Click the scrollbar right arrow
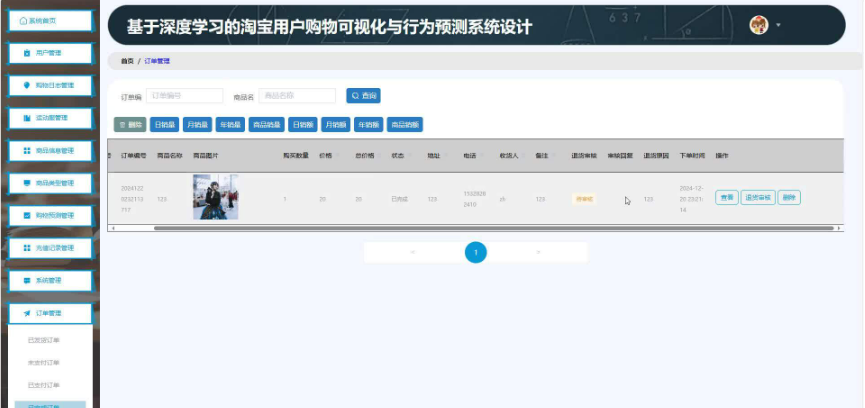 (839, 228)
